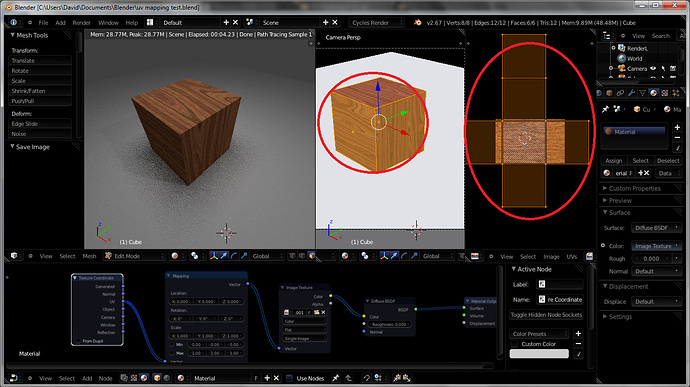Click the viewport shading sphere icon in left viewport
This screenshot has width=690, height=387.
[175, 256]
